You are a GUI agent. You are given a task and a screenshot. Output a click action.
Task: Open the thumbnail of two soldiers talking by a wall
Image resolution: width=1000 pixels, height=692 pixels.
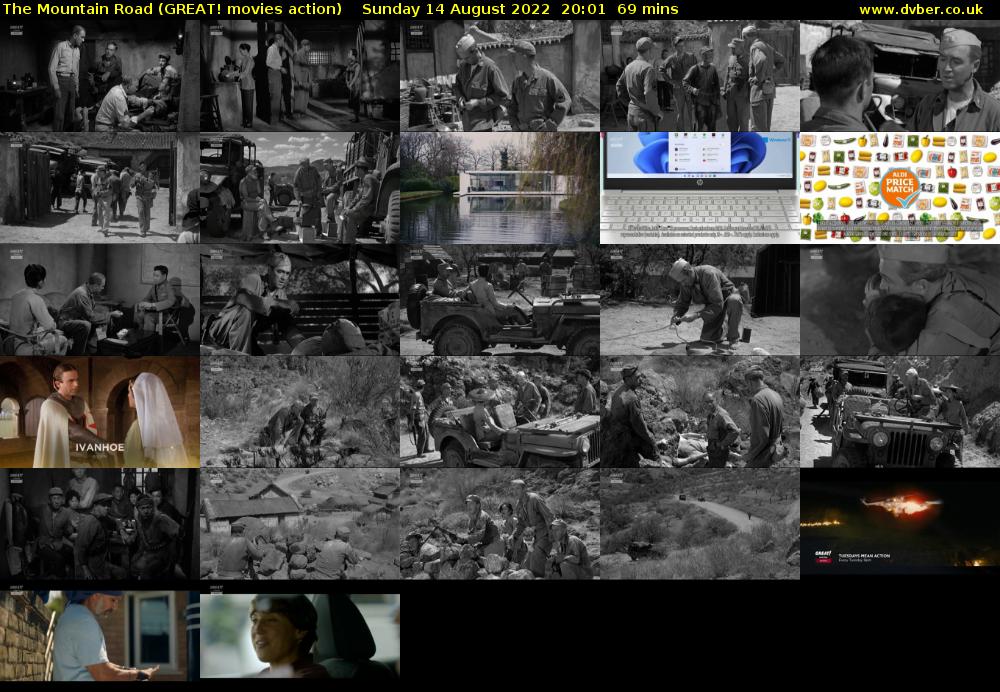(499, 75)
